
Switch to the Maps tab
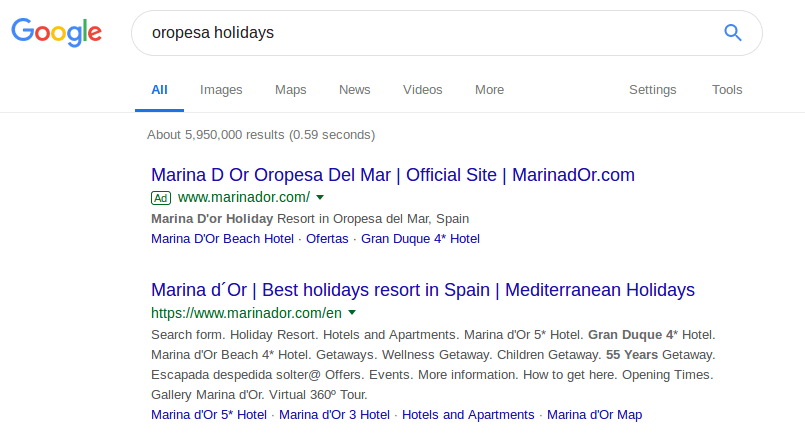click(x=291, y=90)
